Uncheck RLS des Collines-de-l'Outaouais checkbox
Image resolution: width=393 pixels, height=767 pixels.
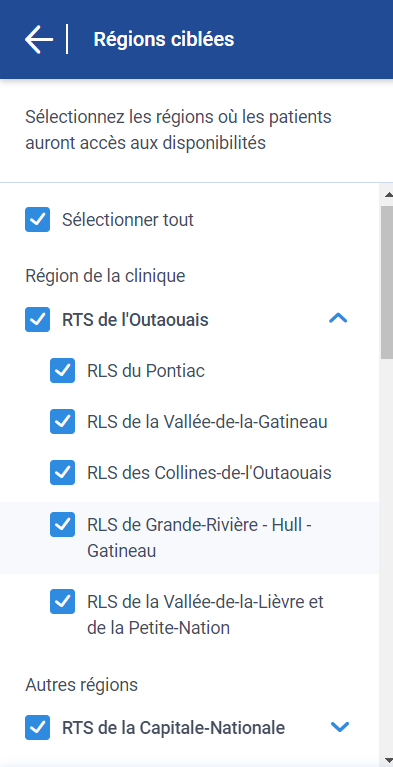(x=63, y=473)
